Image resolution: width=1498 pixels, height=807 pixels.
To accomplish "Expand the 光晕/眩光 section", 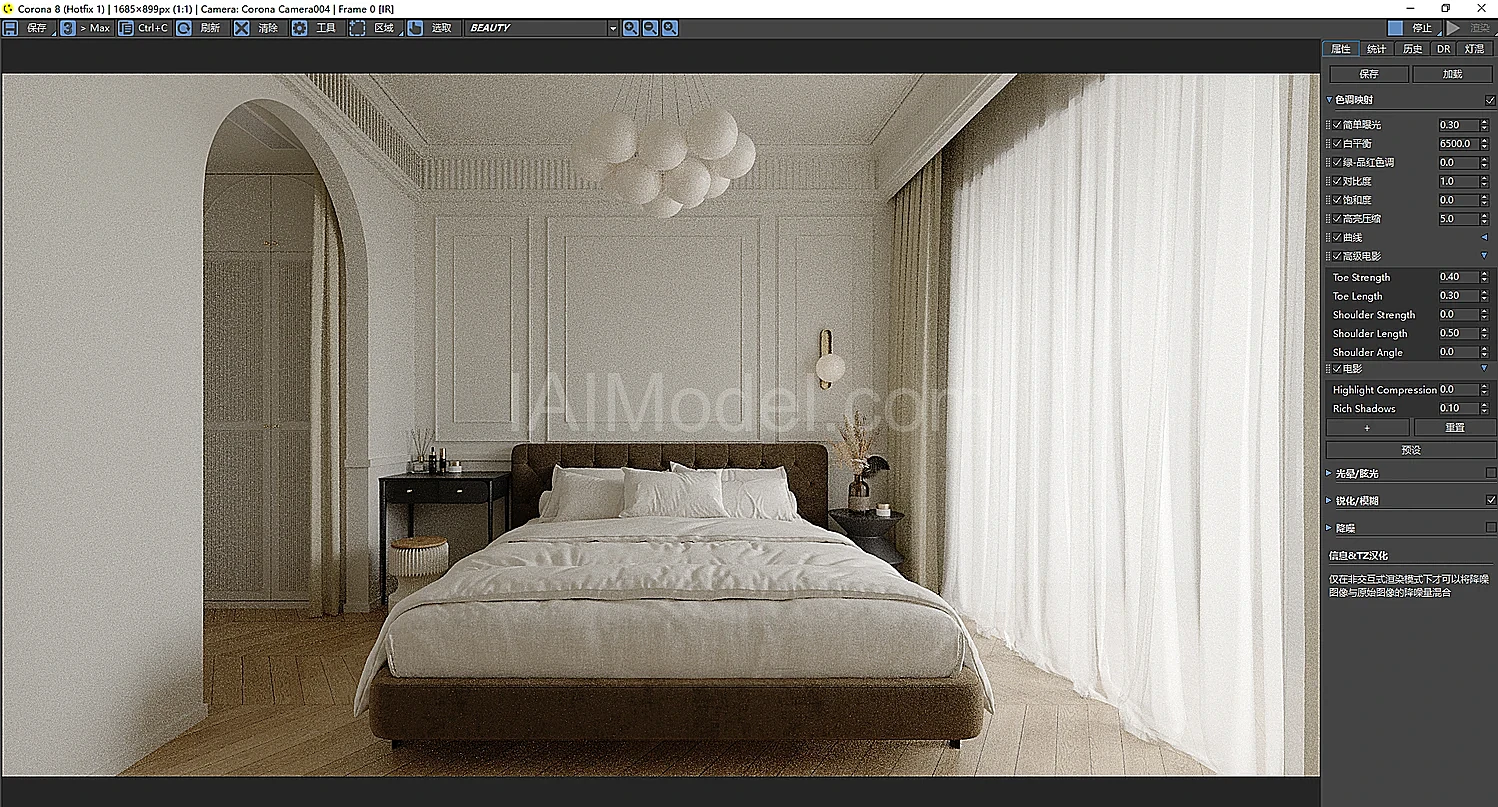I will 1329,473.
